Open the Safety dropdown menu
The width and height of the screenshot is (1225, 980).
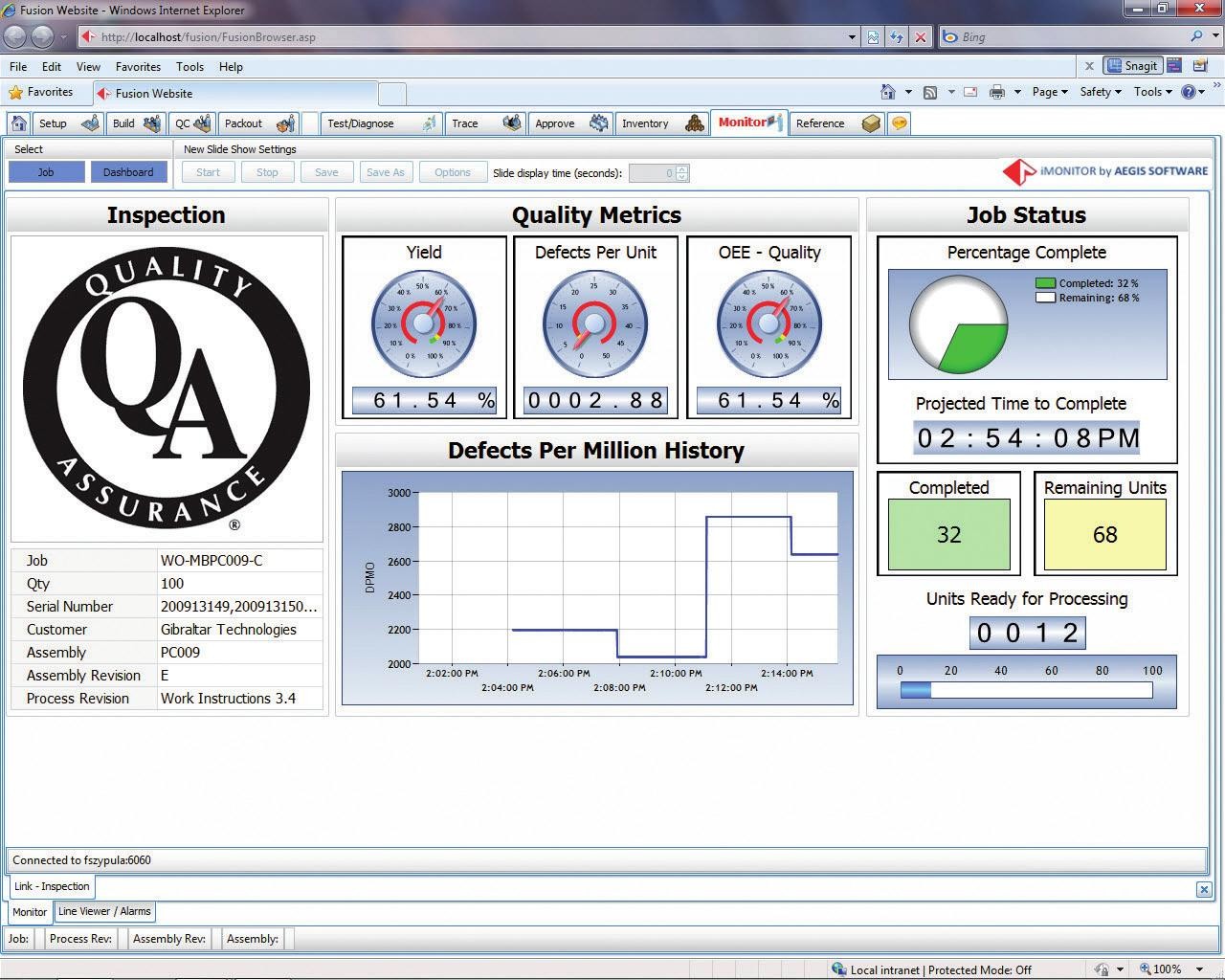(1101, 92)
